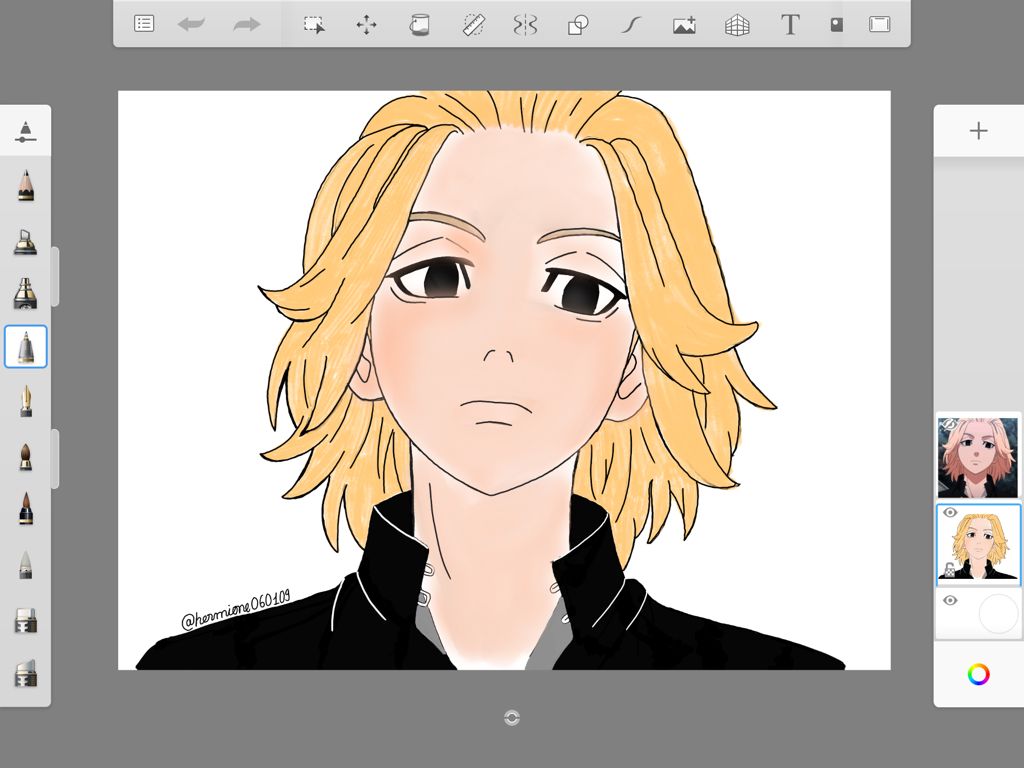The width and height of the screenshot is (1024, 768).
Task: Toggle full-screen UI from the toolbar
Action: 880,25
